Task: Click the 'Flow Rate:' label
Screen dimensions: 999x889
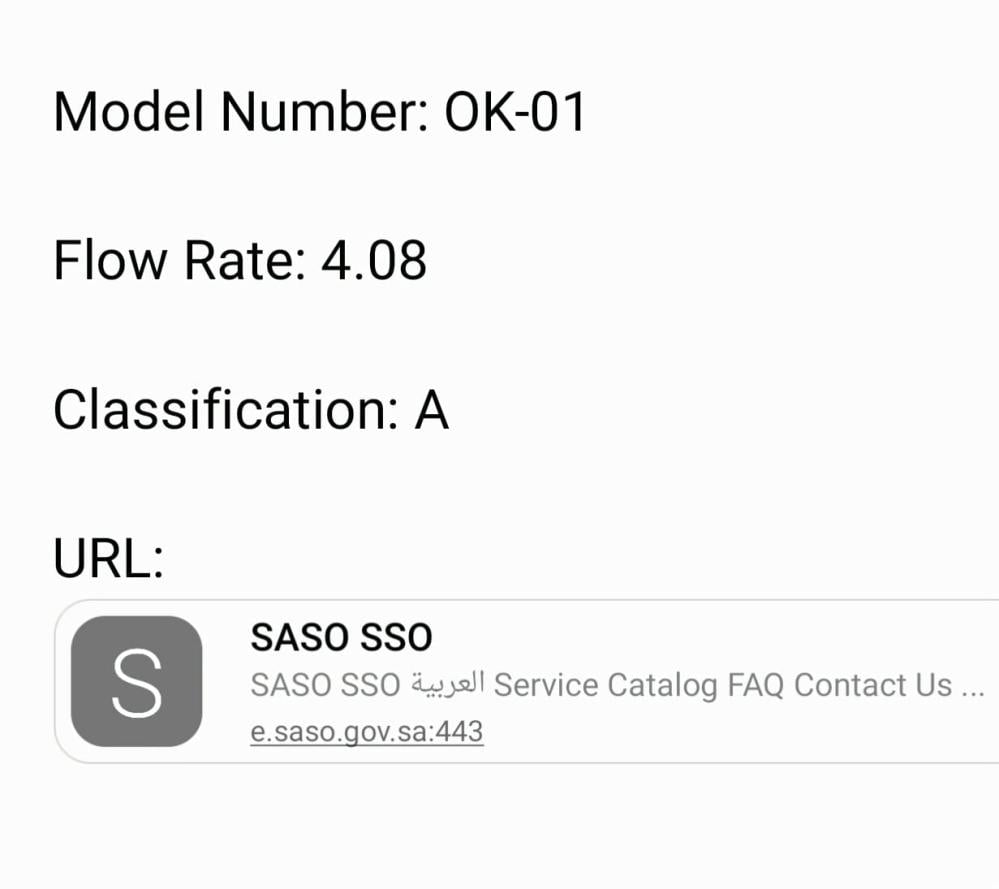Action: point(178,260)
